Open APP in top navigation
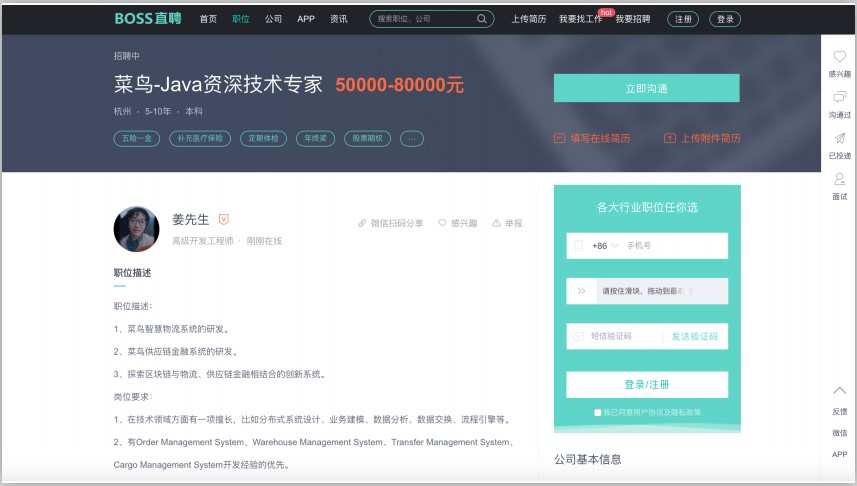 point(306,19)
